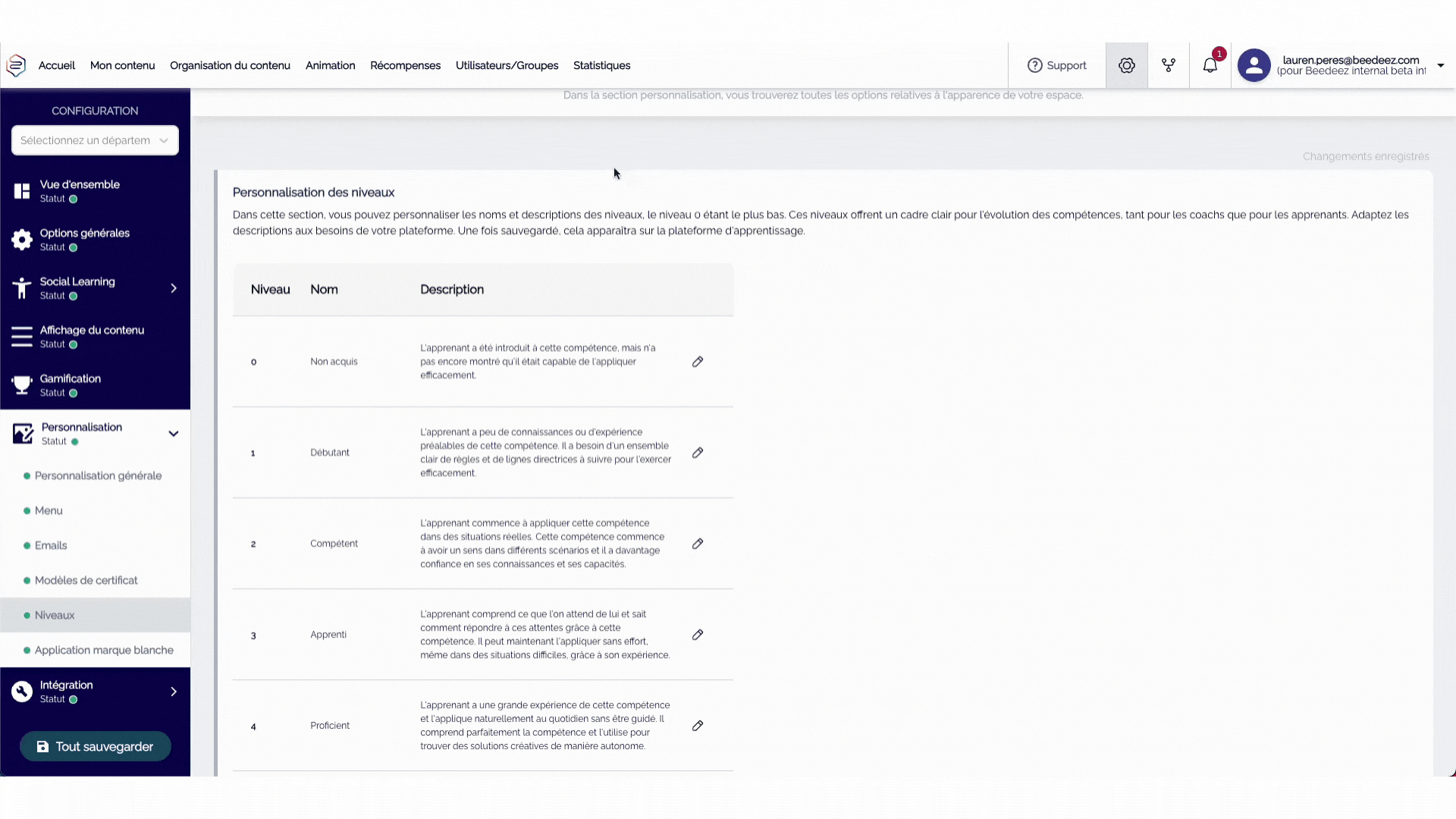The width and height of the screenshot is (1456, 819).
Task: Edit the Non acquis level description pencil
Action: pos(698,362)
